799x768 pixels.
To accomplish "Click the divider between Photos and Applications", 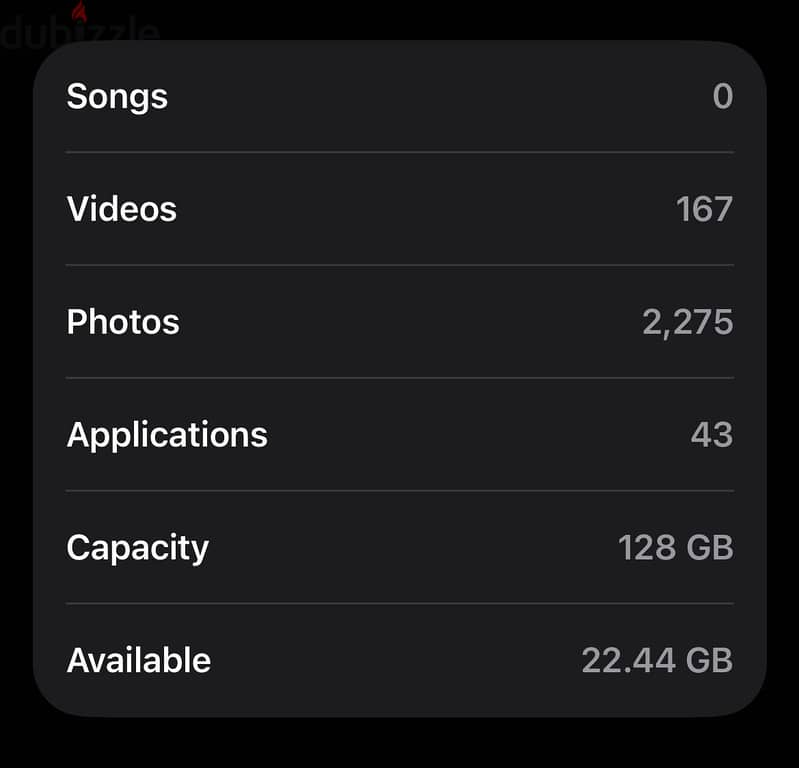I will click(x=400, y=378).
